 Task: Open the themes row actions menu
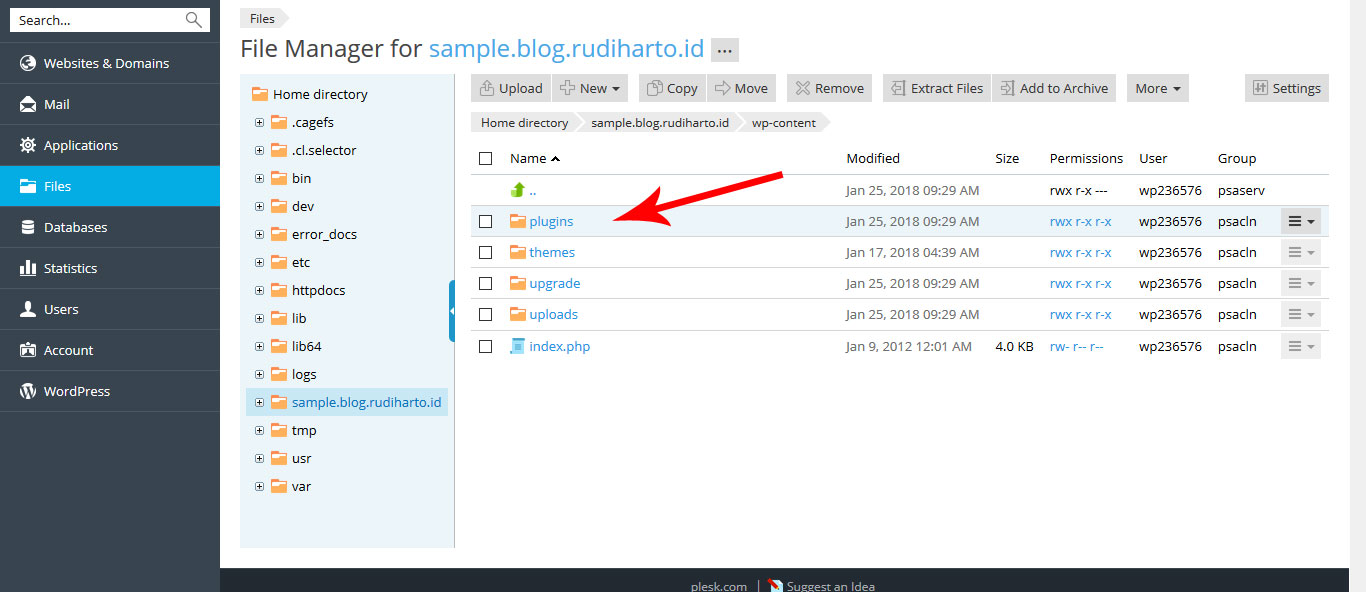1301,252
